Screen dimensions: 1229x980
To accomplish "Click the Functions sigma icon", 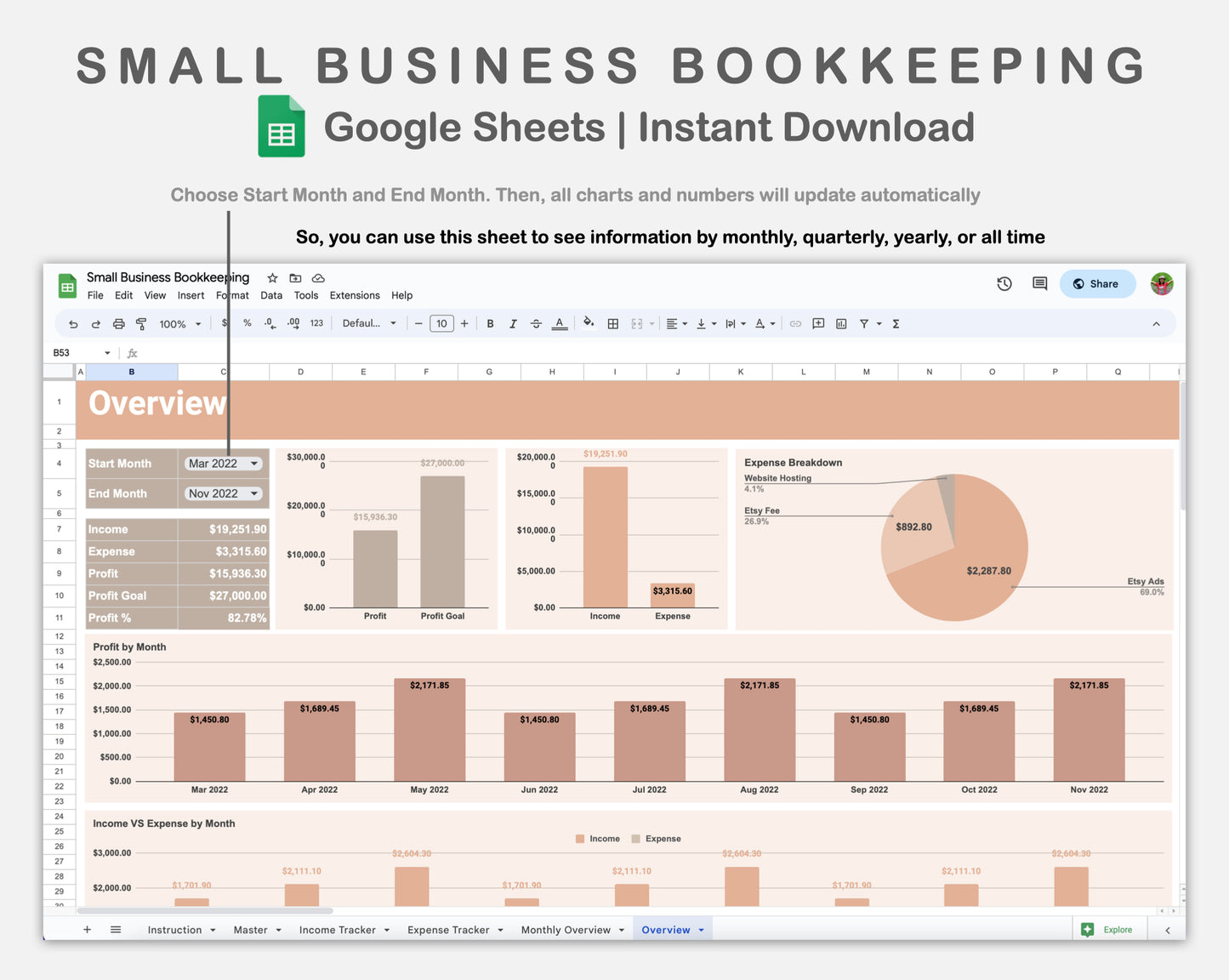I will [896, 323].
